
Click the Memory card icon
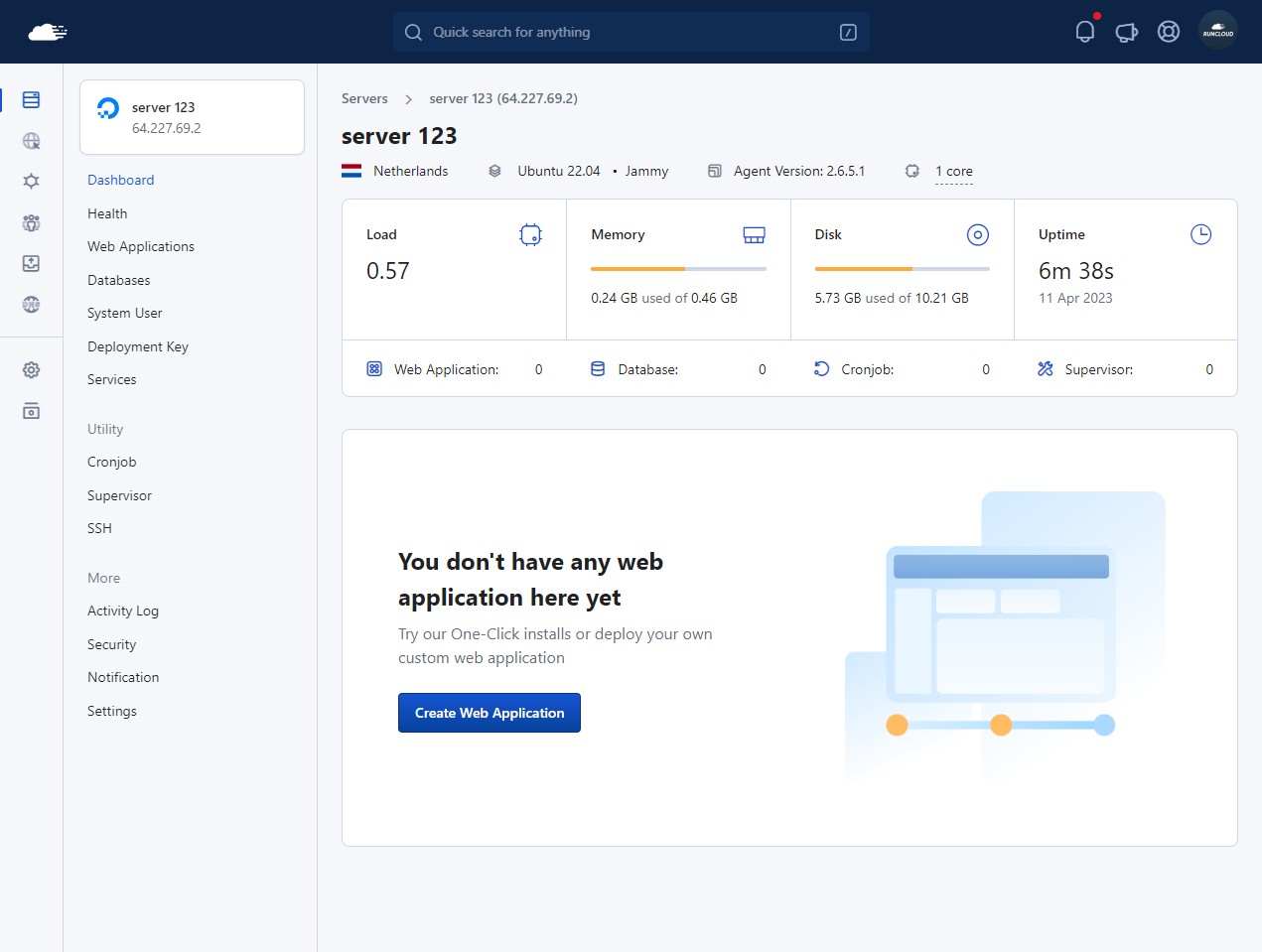pyautogui.click(x=754, y=234)
